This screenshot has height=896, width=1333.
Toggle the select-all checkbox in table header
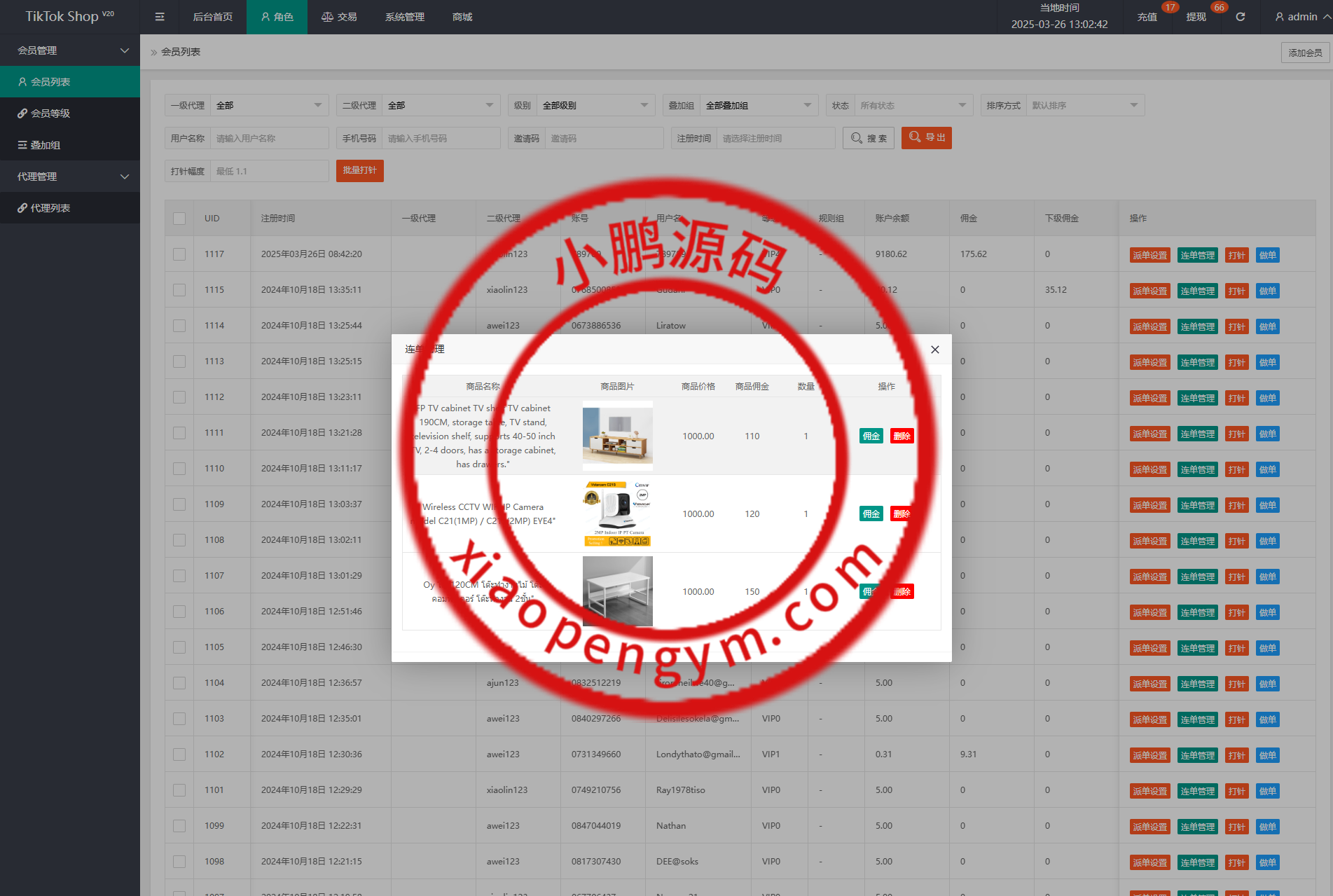click(x=179, y=219)
